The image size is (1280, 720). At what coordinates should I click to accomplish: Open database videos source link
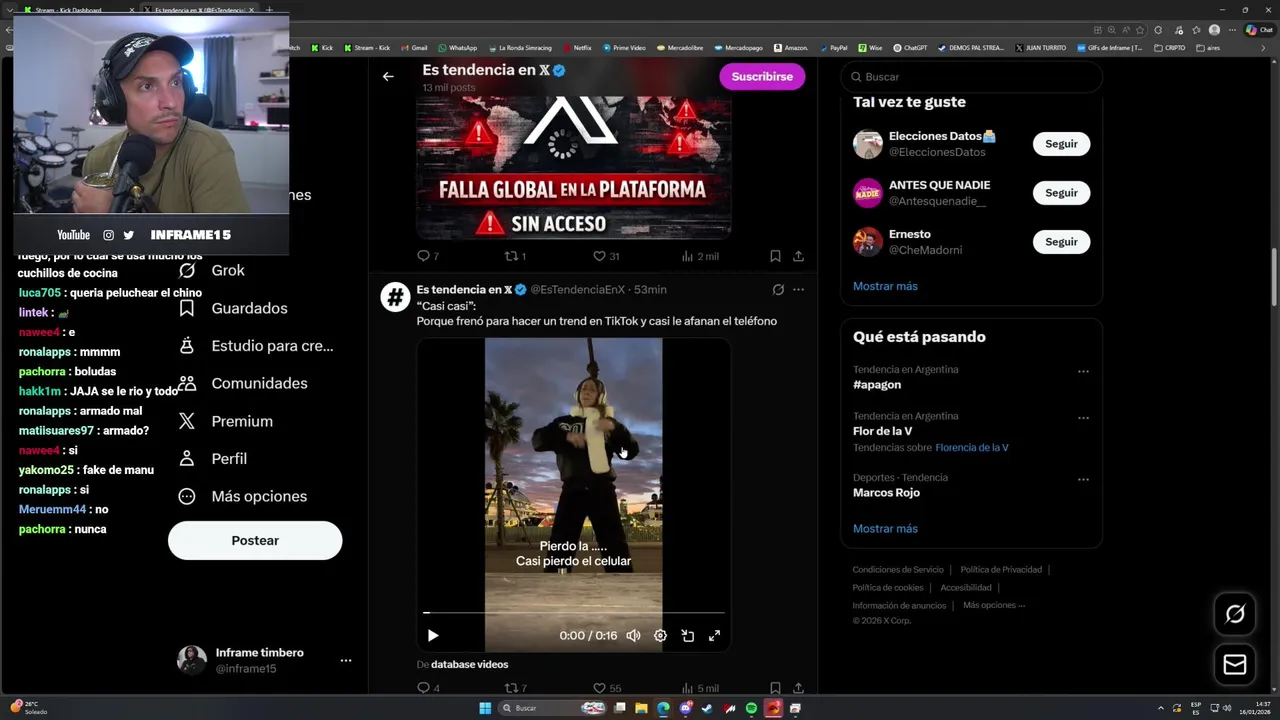tap(469, 664)
